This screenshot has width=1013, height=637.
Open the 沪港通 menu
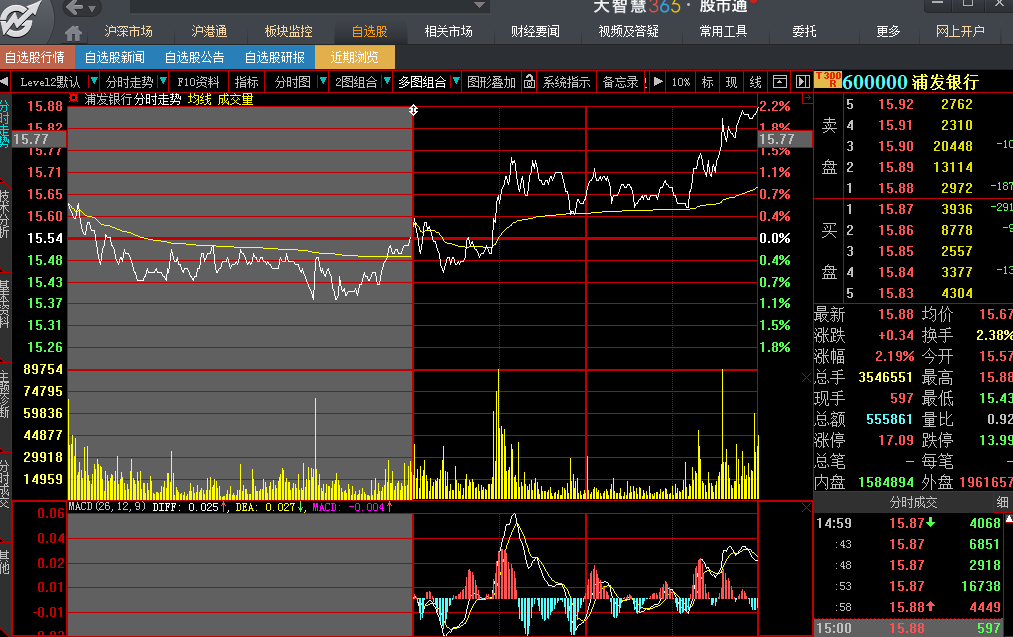(209, 31)
